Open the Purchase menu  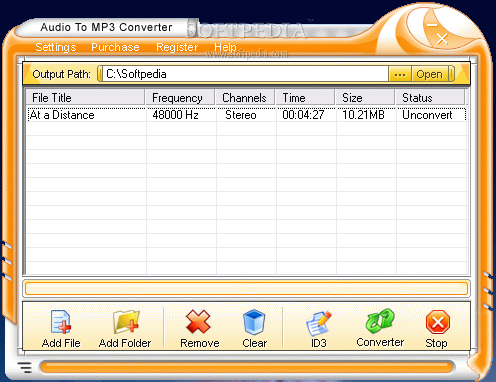(115, 47)
